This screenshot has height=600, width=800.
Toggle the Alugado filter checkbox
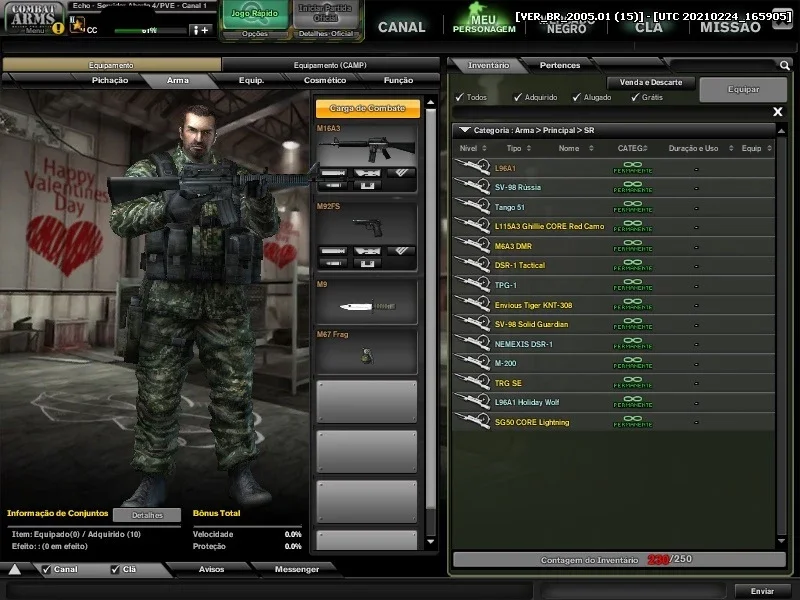pos(577,97)
